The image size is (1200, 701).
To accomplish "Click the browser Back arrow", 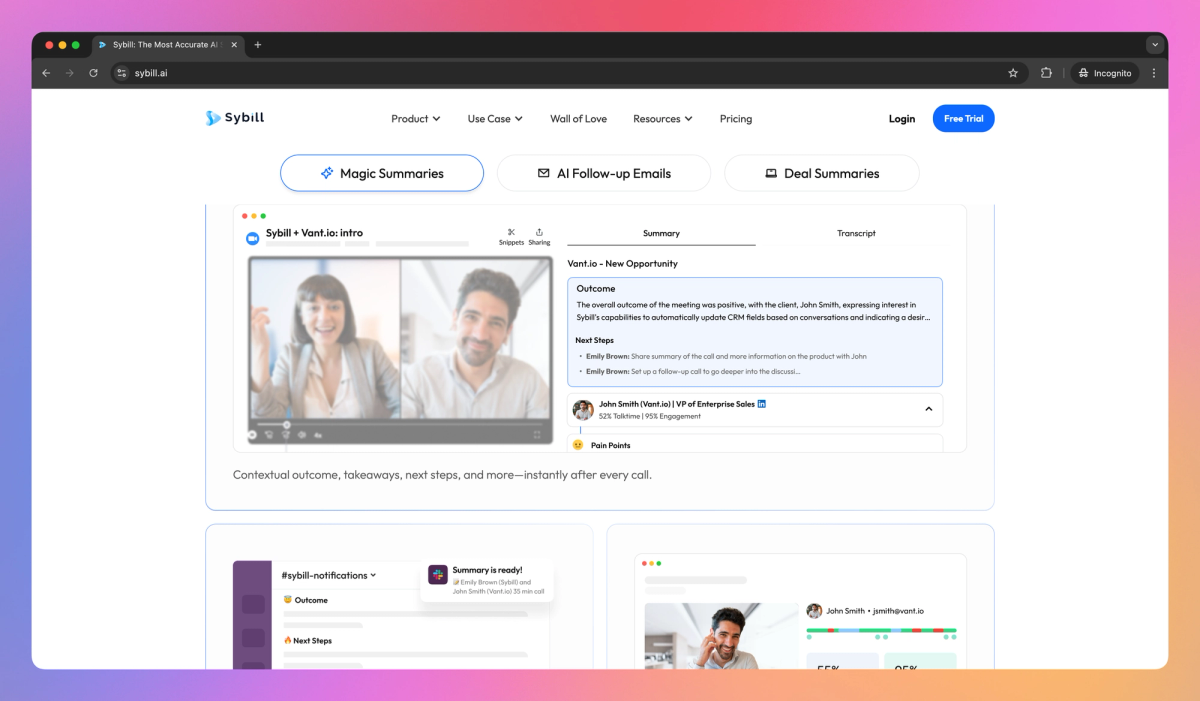I will [x=46, y=73].
